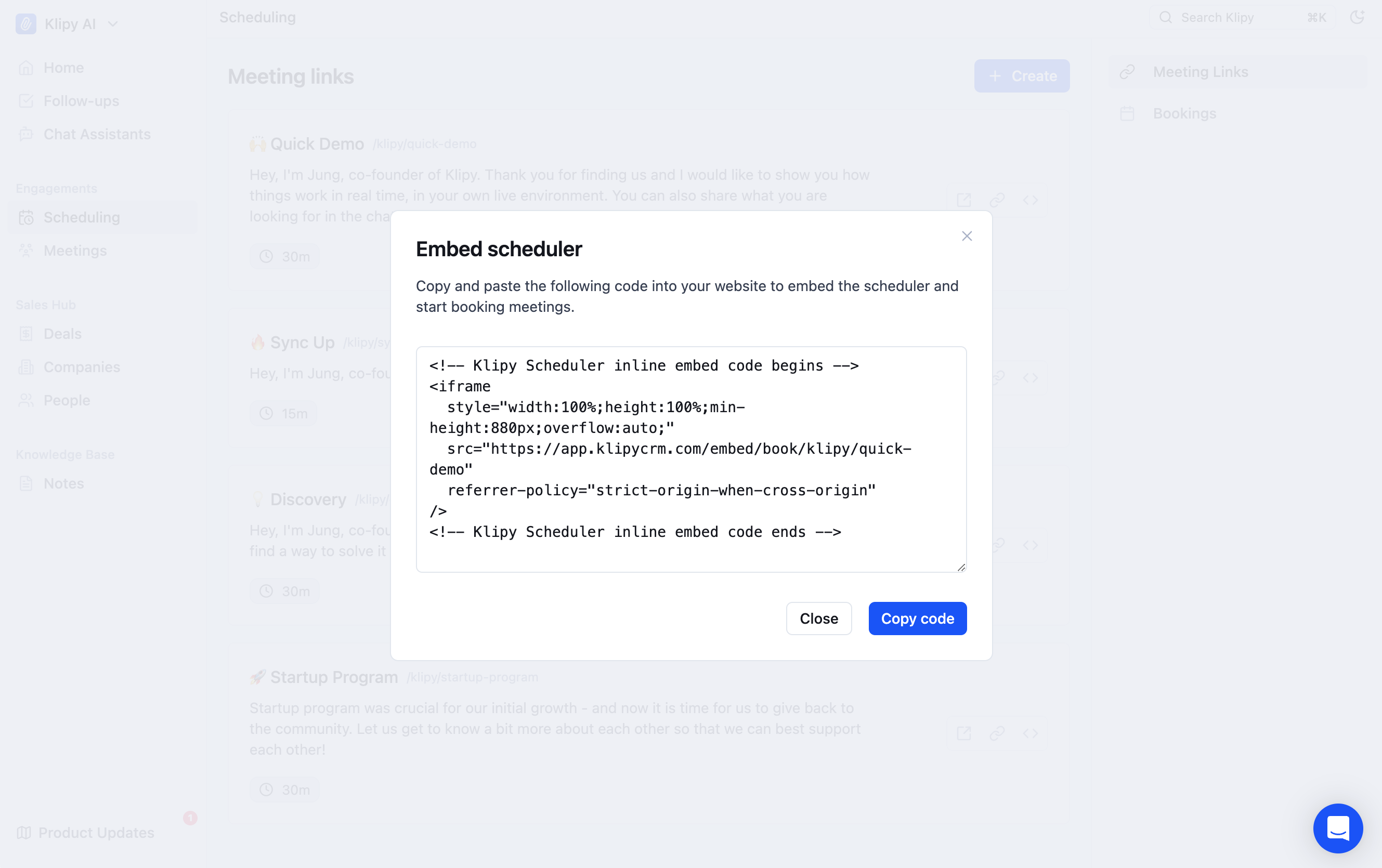Copy the embed code

pyautogui.click(x=917, y=618)
